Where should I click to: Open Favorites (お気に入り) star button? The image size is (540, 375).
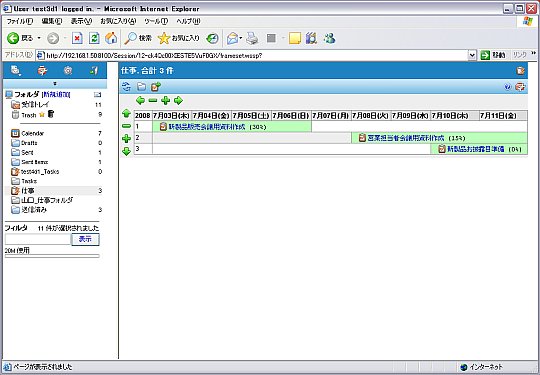tap(178, 38)
